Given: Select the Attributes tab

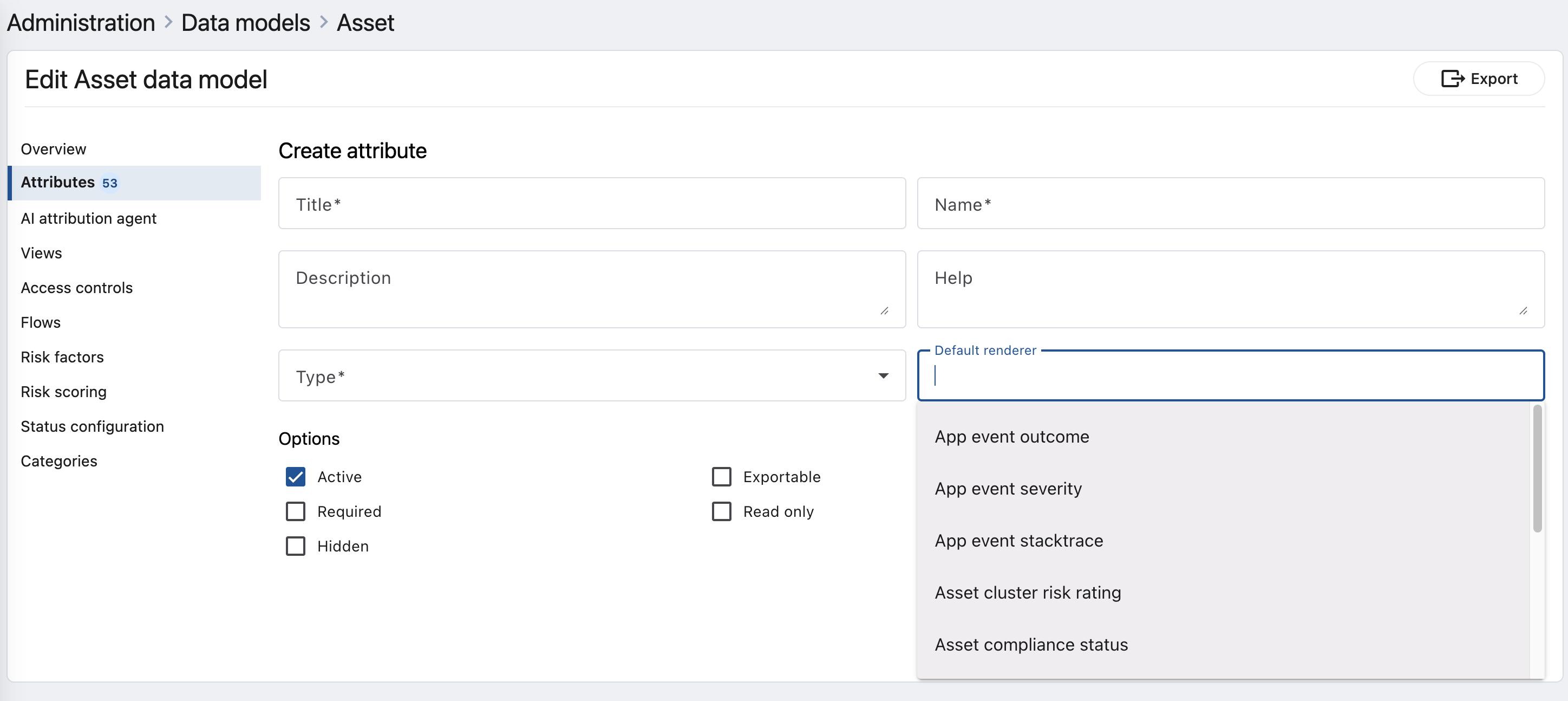Looking at the screenshot, I should point(134,183).
